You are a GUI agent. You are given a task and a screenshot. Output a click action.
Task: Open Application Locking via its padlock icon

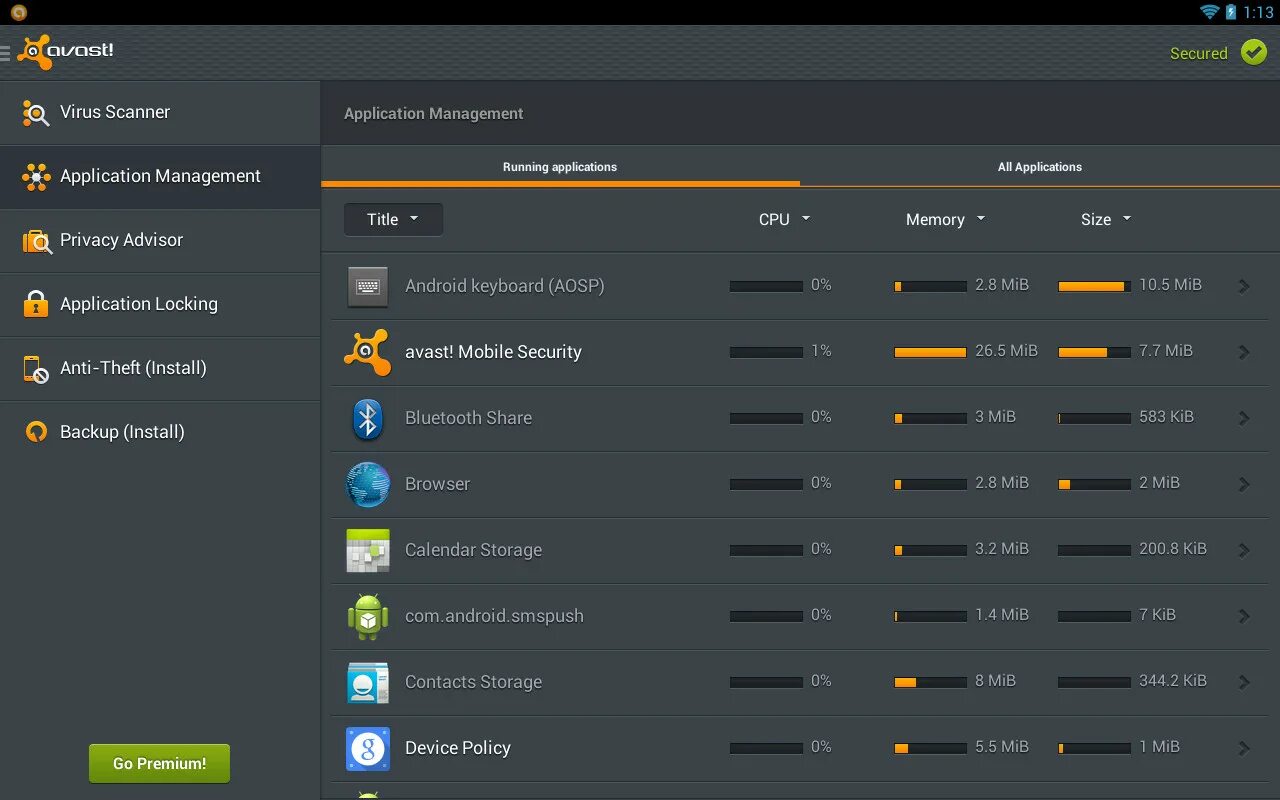(x=34, y=304)
